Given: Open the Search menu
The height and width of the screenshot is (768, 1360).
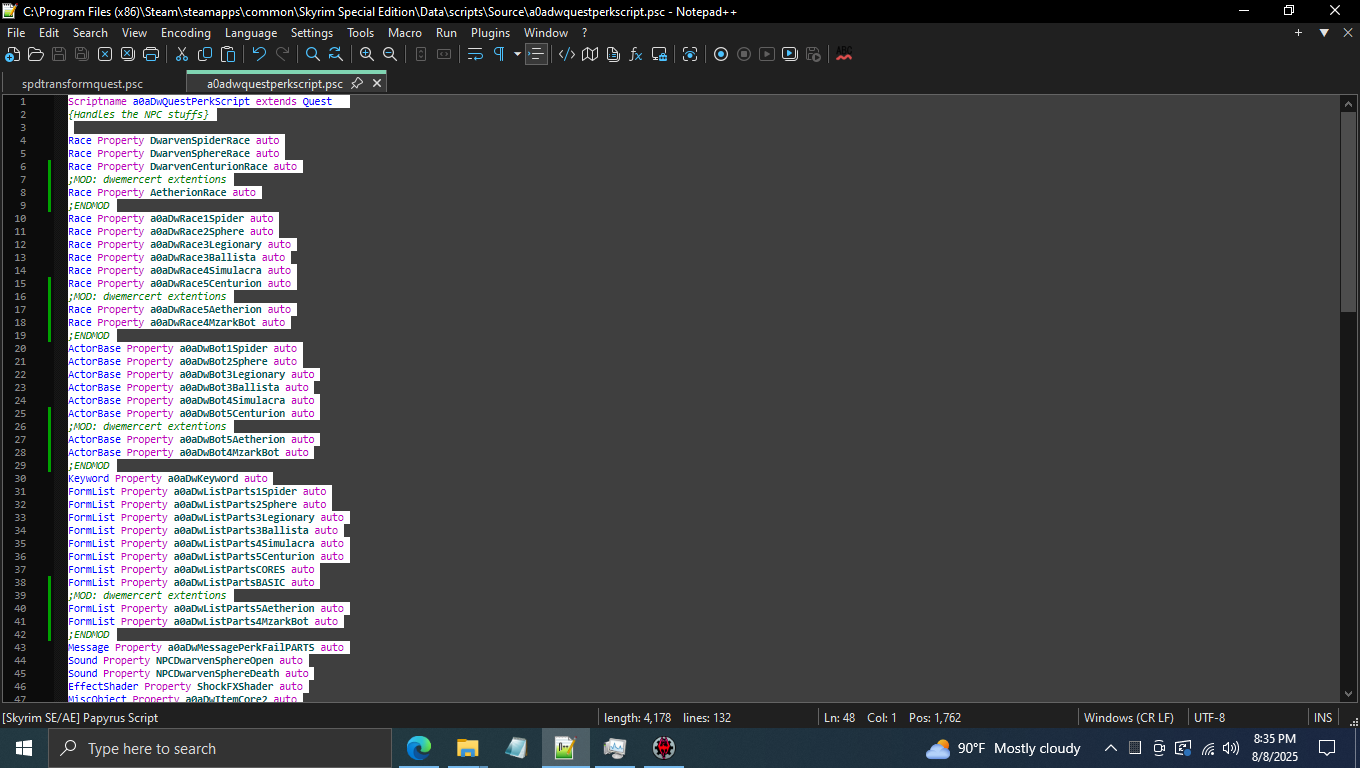Looking at the screenshot, I should coord(90,33).
